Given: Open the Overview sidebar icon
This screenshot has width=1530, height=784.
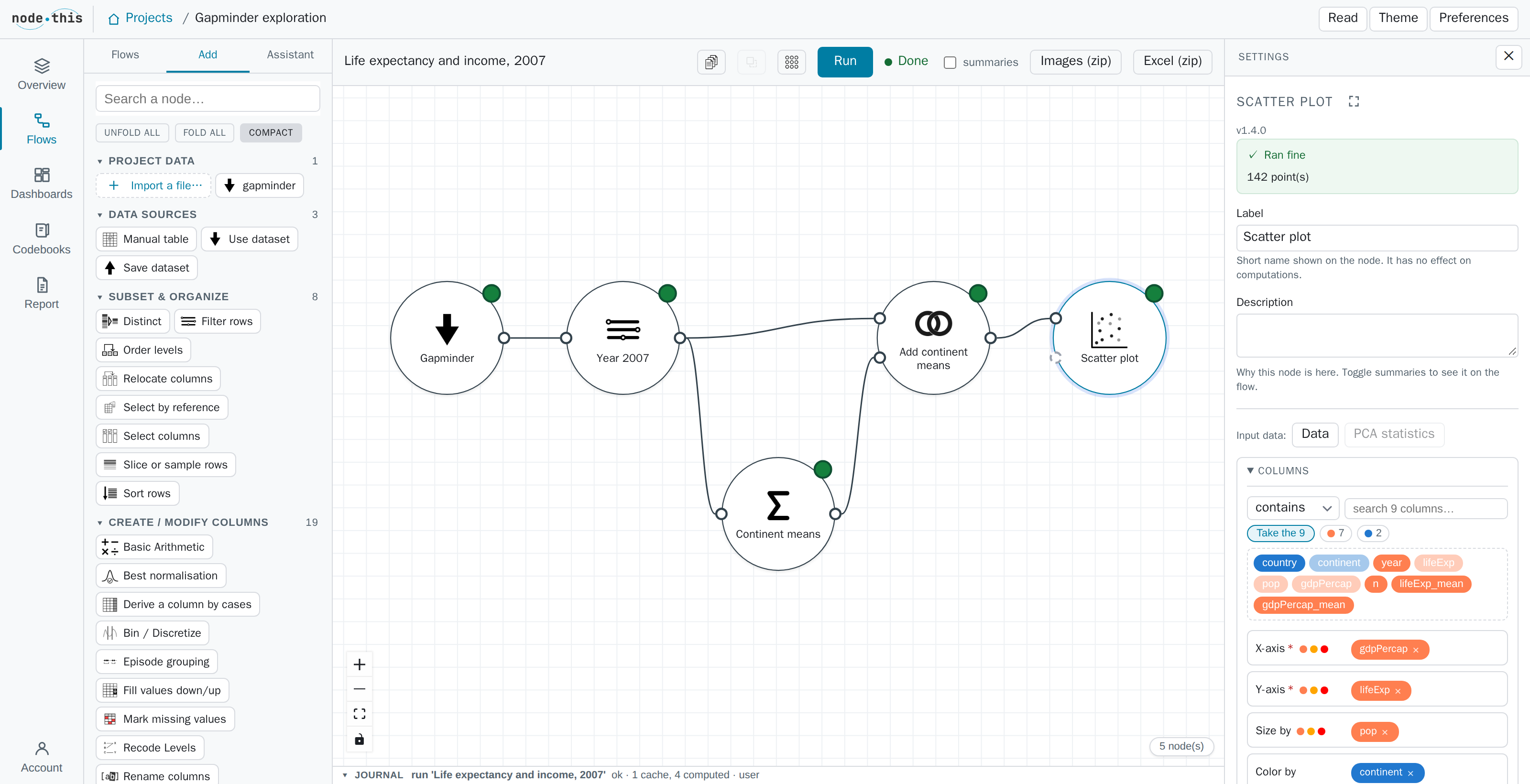Looking at the screenshot, I should [42, 74].
